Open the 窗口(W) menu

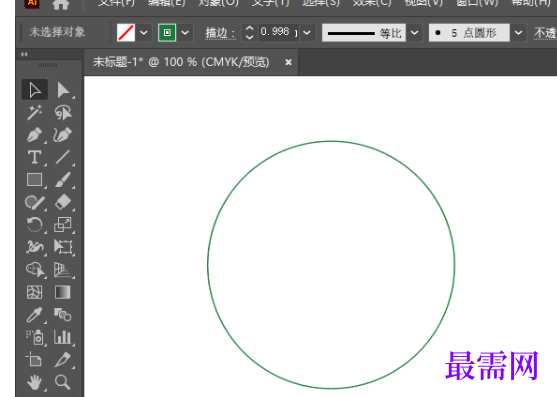pos(477,4)
